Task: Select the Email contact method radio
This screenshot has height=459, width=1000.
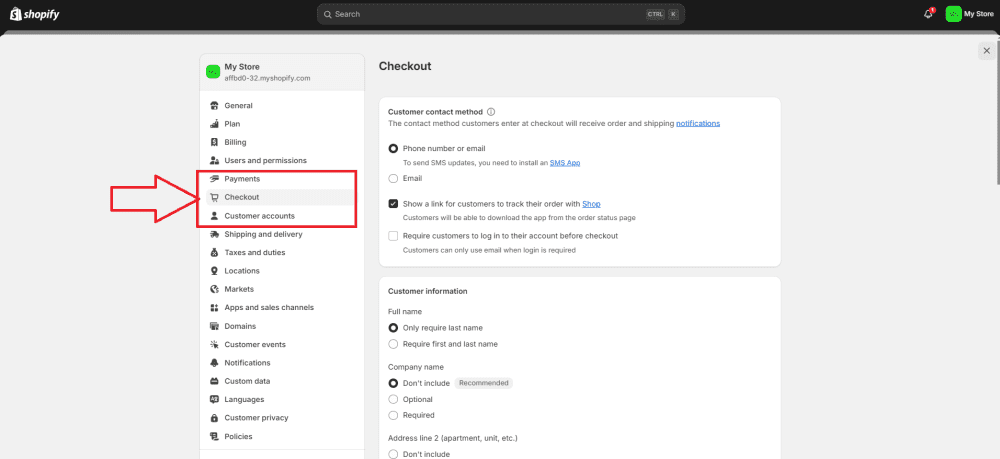Action: (x=393, y=178)
